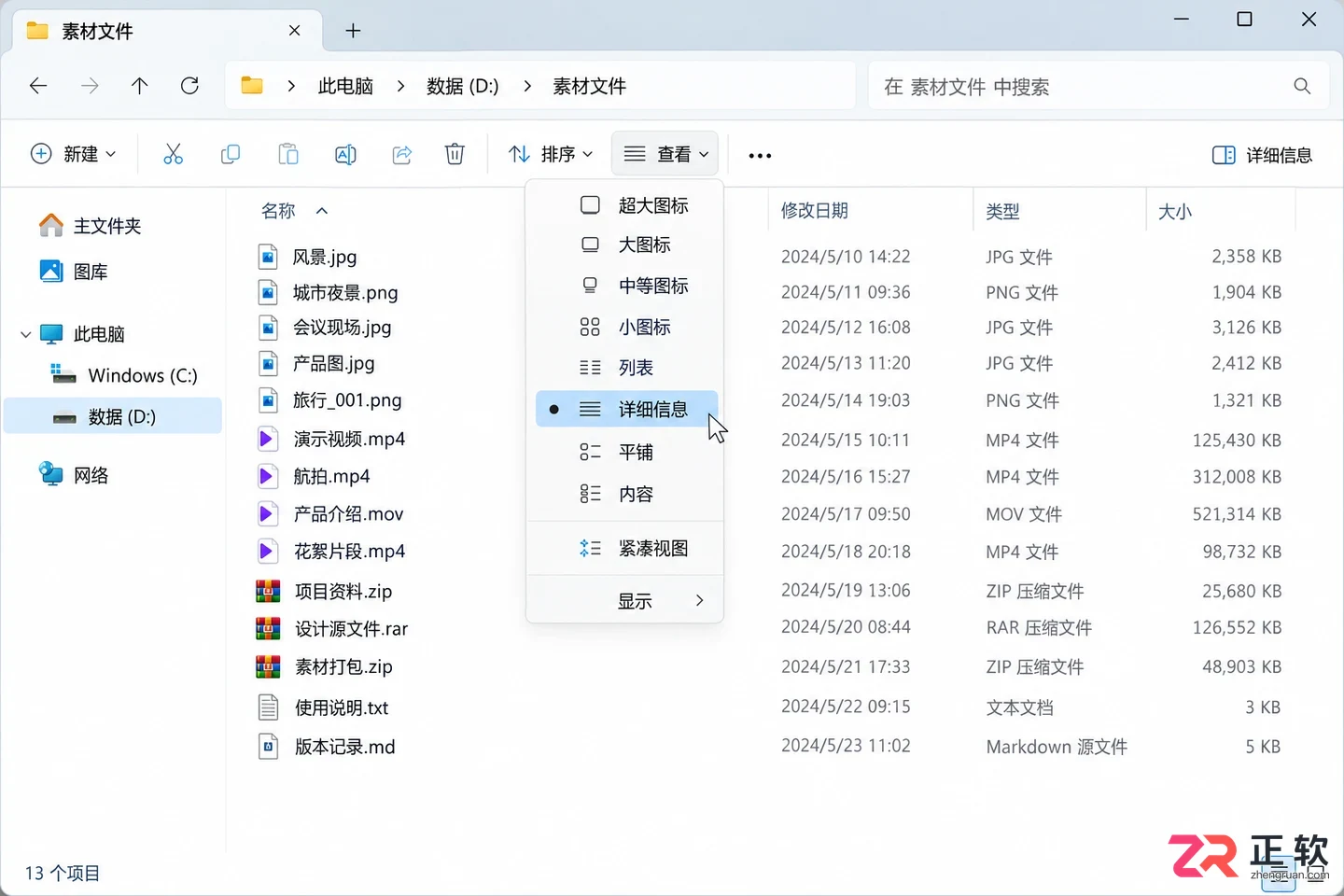Select 中等图标 view option
Viewport: 1344px width, 896px height.
pos(624,286)
